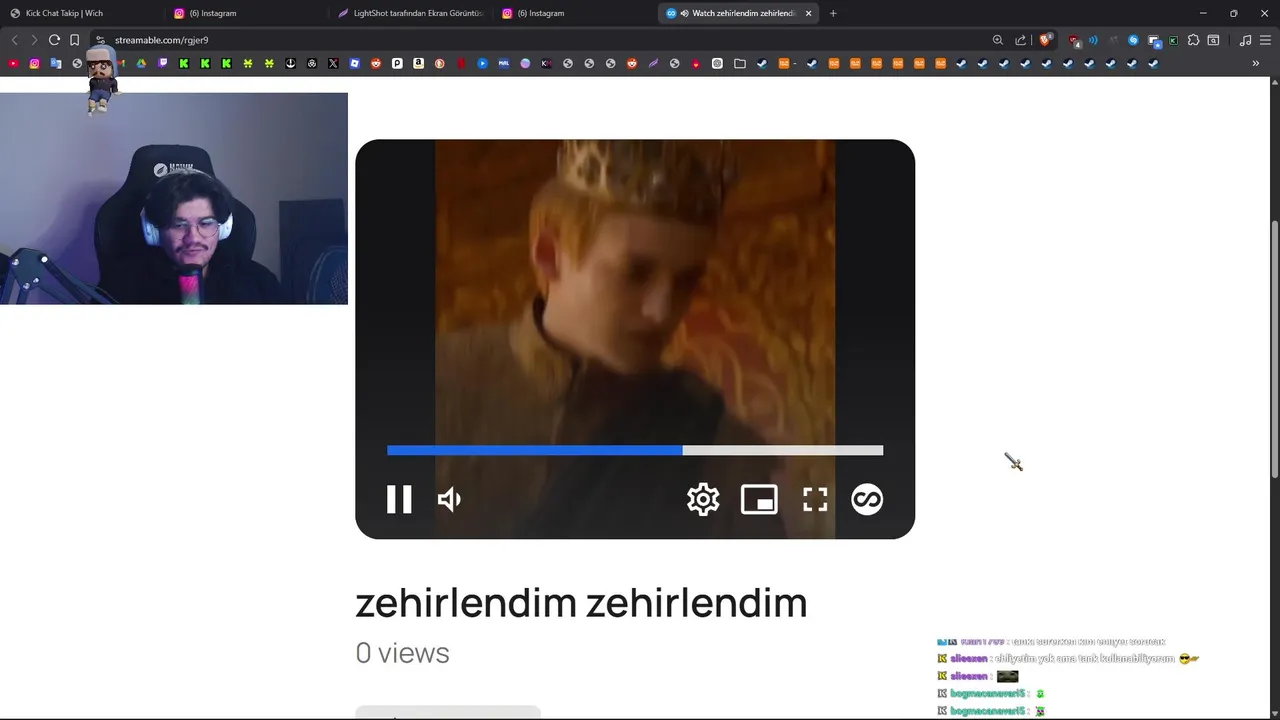Open the white P bookmark icon
This screenshot has height=720, width=1280.
point(397,63)
